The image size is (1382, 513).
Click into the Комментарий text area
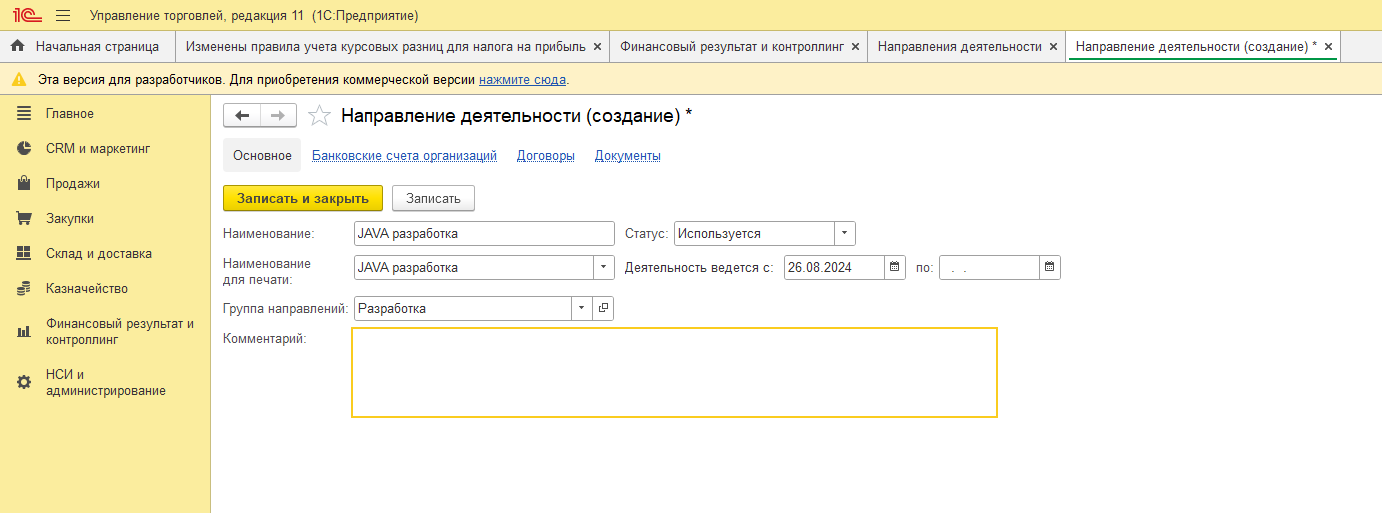[x=674, y=372]
